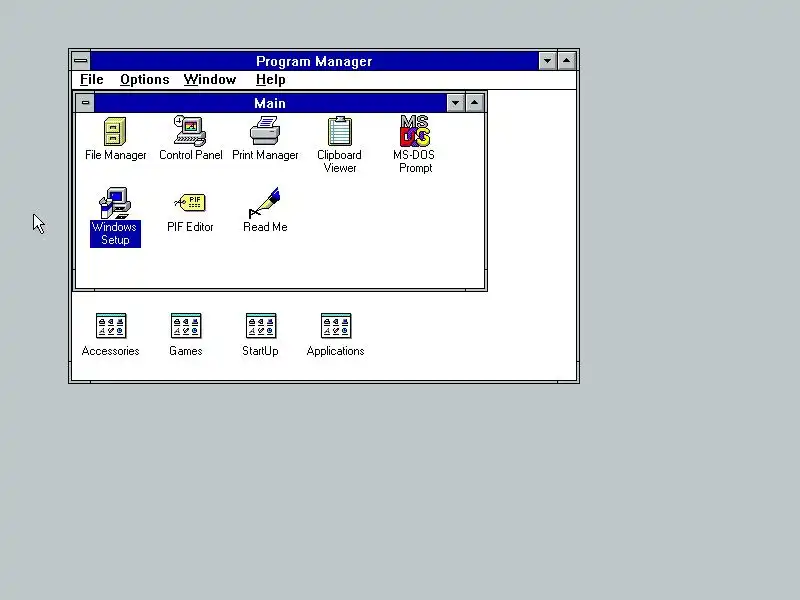Click the "Applications" label text

336,351
